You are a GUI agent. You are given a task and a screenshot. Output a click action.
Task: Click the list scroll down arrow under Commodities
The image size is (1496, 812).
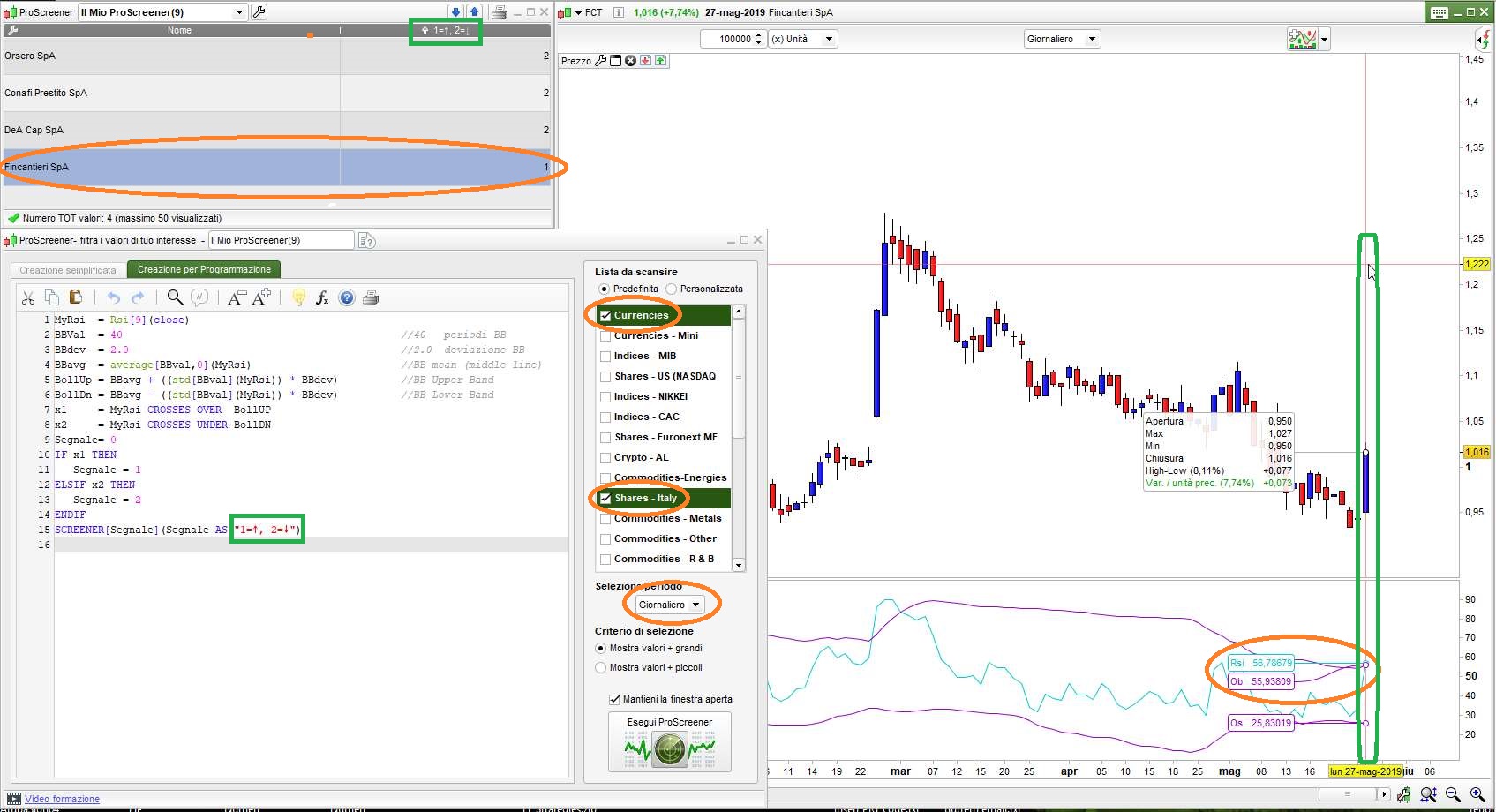pos(739,565)
